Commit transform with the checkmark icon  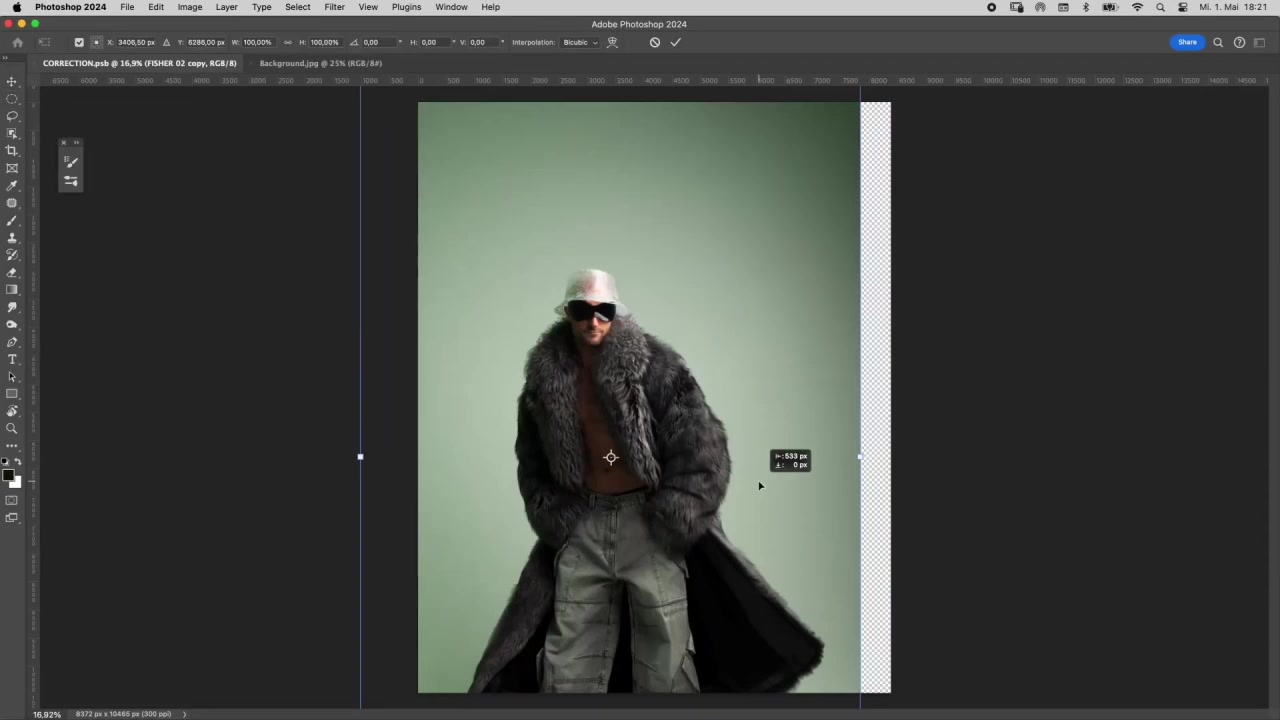point(676,43)
